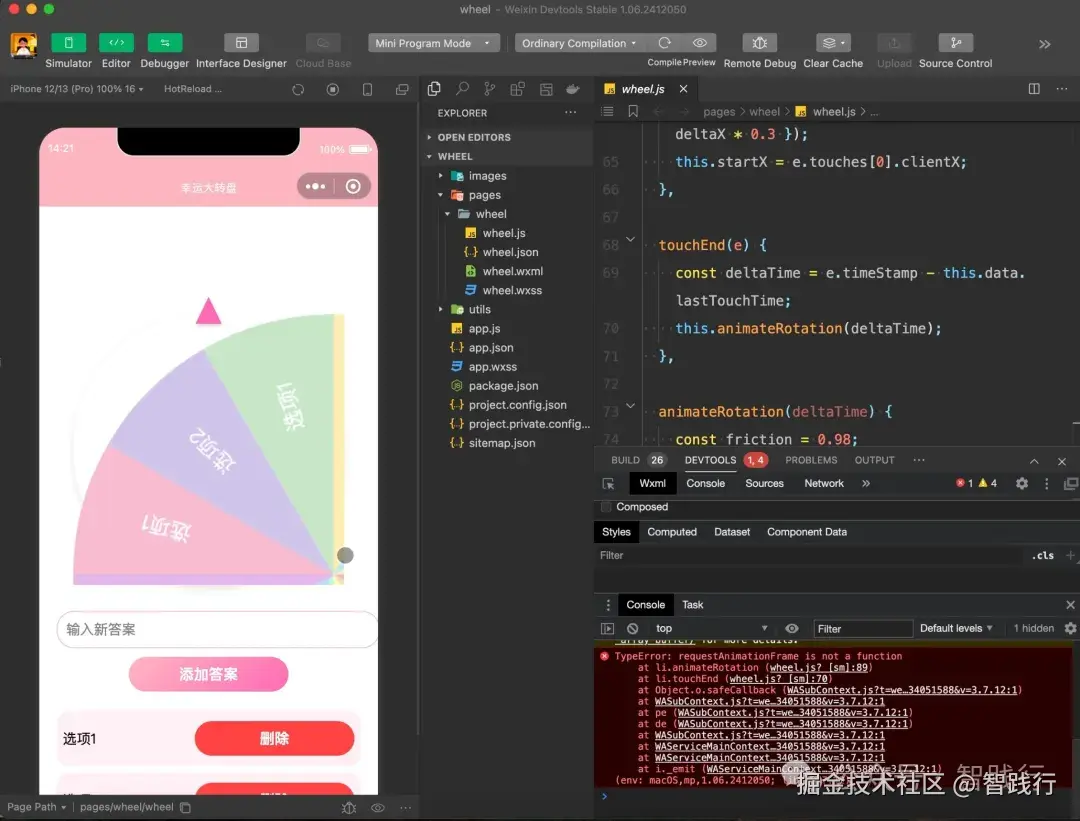Select the Sources devtools tab
Image resolution: width=1080 pixels, height=821 pixels.
point(764,484)
